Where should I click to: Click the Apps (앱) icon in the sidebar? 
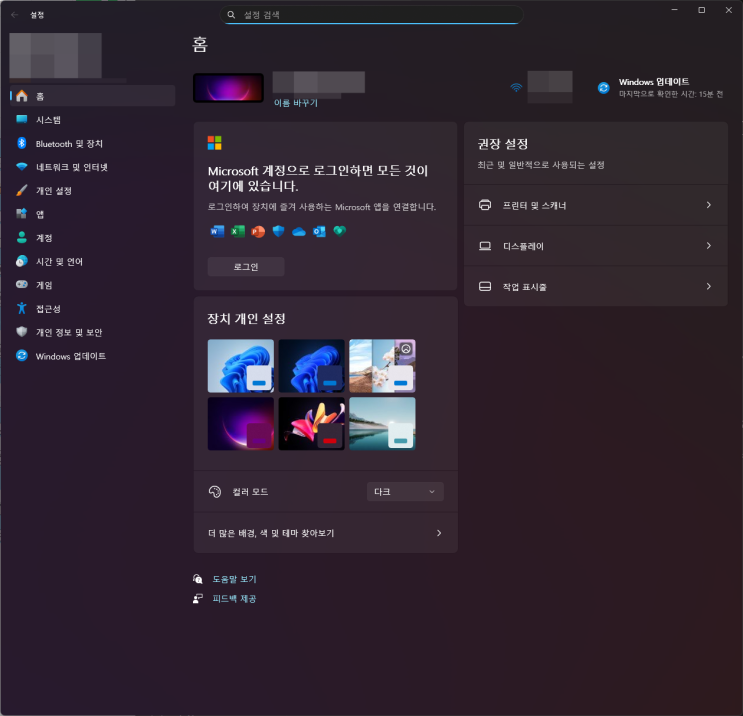click(22, 214)
